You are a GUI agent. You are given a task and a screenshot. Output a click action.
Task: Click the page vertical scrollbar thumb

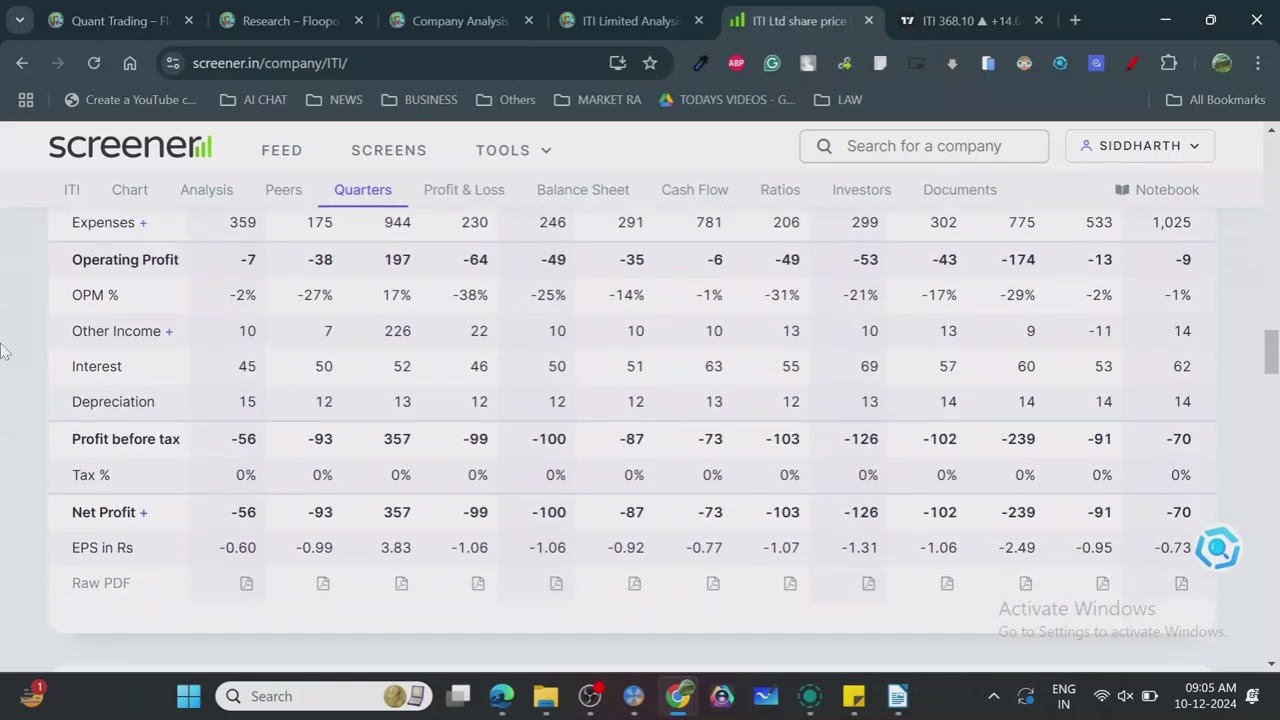[x=1271, y=352]
